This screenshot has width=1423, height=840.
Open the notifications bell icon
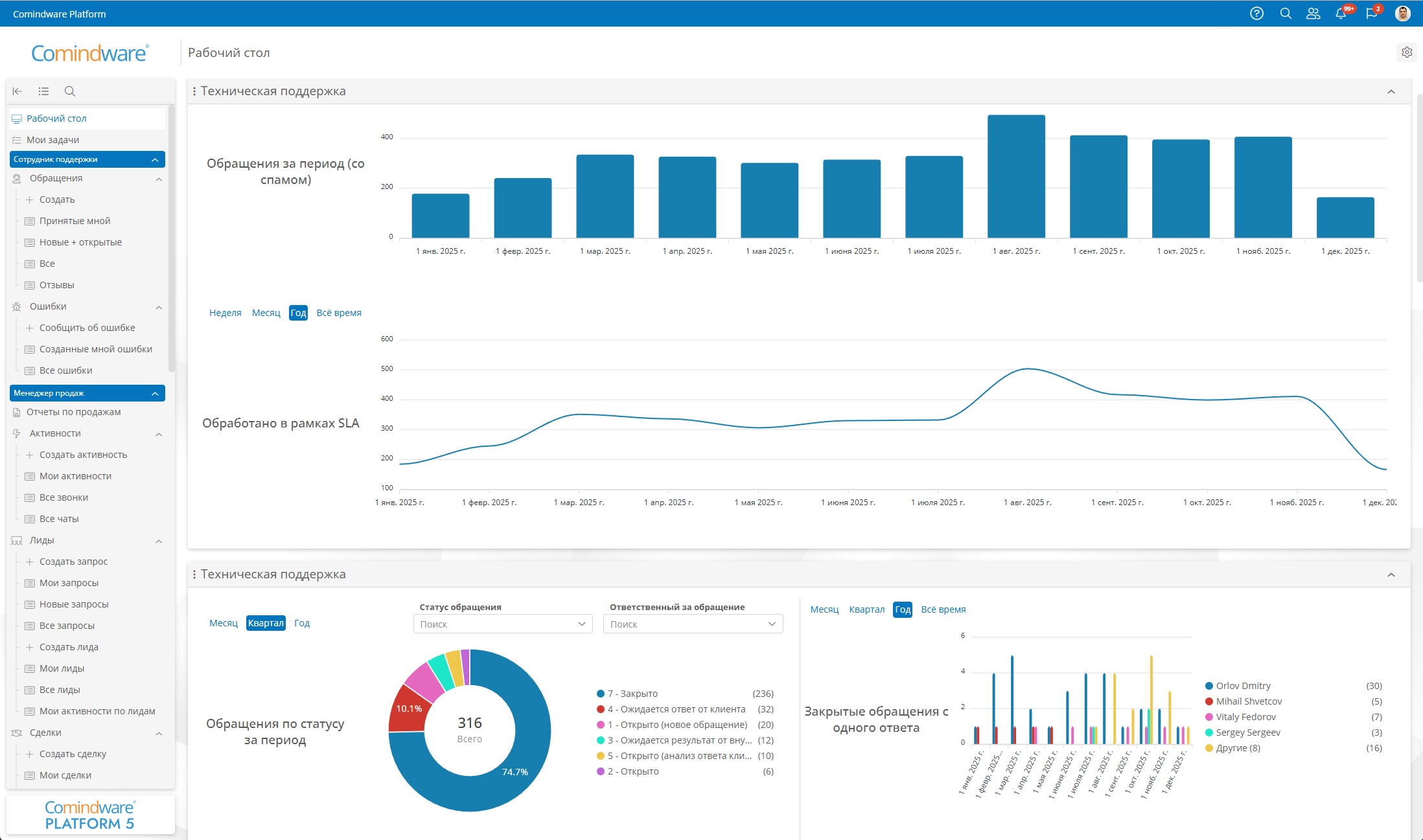(1341, 14)
